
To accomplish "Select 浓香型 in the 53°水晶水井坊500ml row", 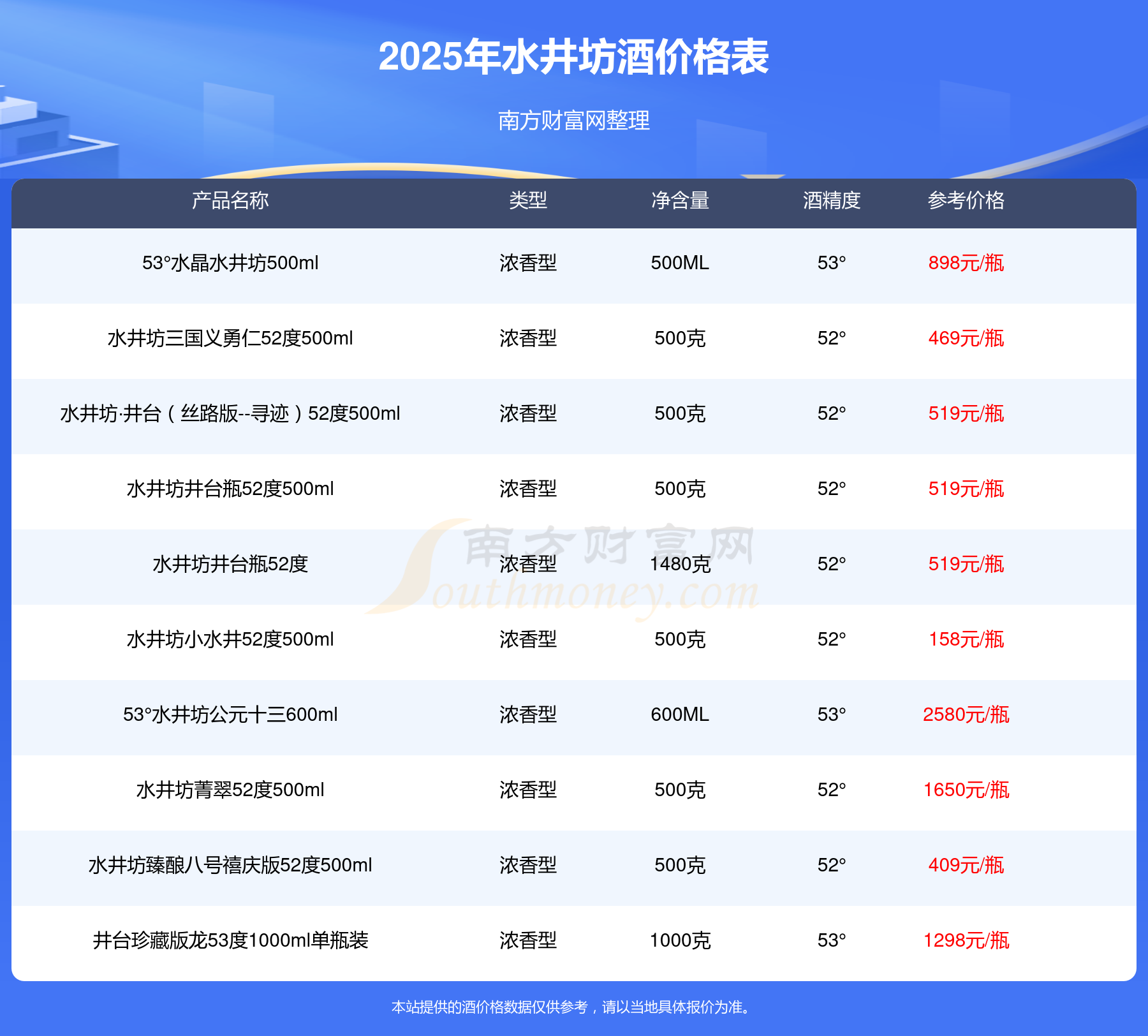I will pos(528,263).
